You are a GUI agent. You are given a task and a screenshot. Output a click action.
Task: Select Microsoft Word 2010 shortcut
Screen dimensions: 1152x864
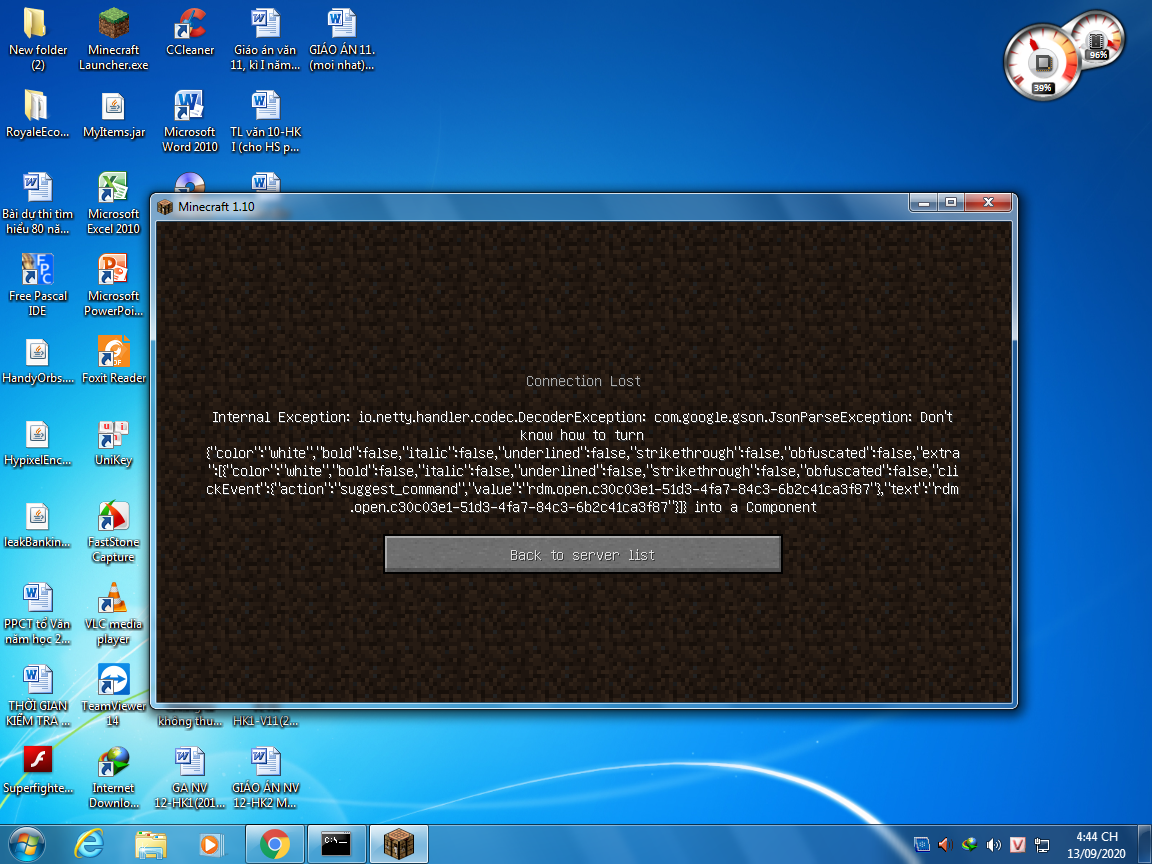(190, 121)
